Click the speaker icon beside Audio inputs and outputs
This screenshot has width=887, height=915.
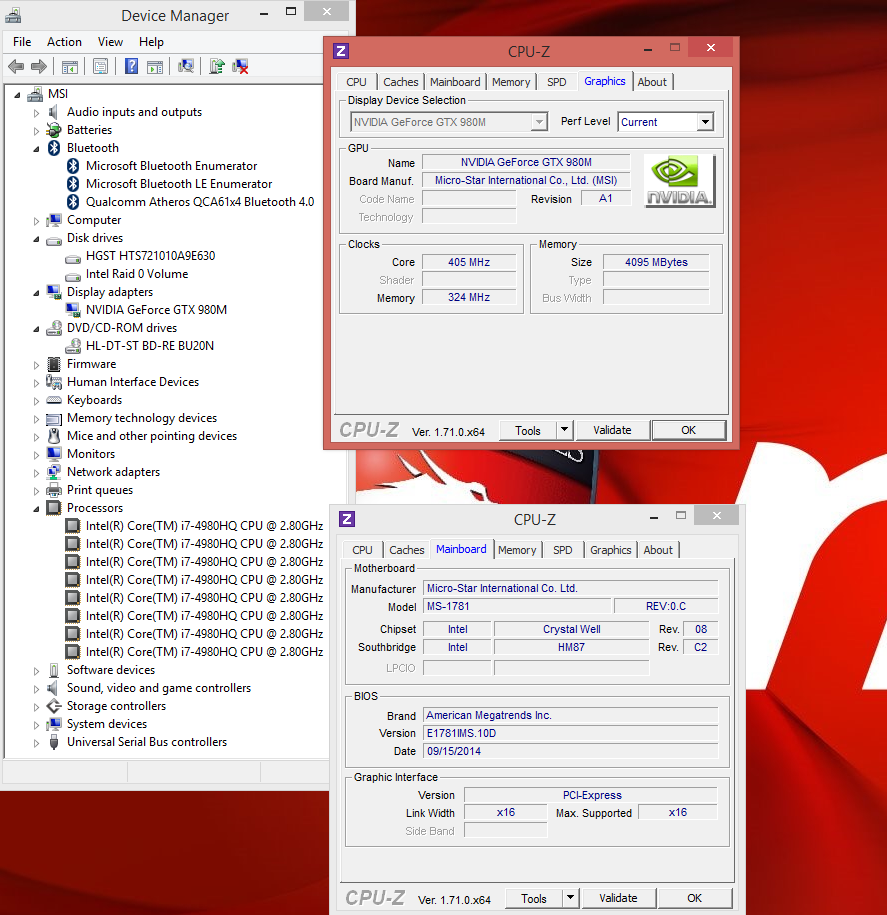click(53, 112)
